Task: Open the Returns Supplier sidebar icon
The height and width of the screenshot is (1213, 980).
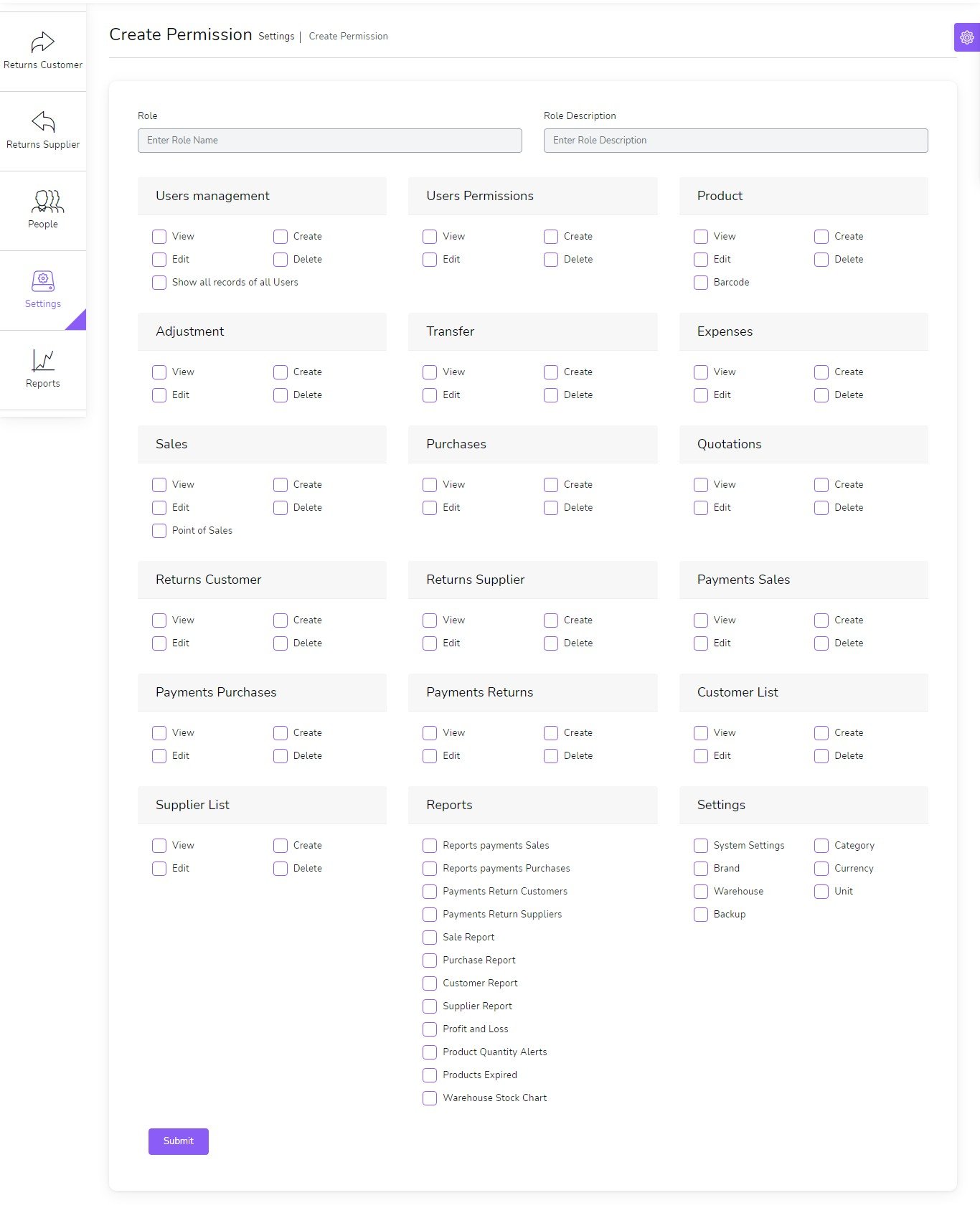Action: point(43,122)
